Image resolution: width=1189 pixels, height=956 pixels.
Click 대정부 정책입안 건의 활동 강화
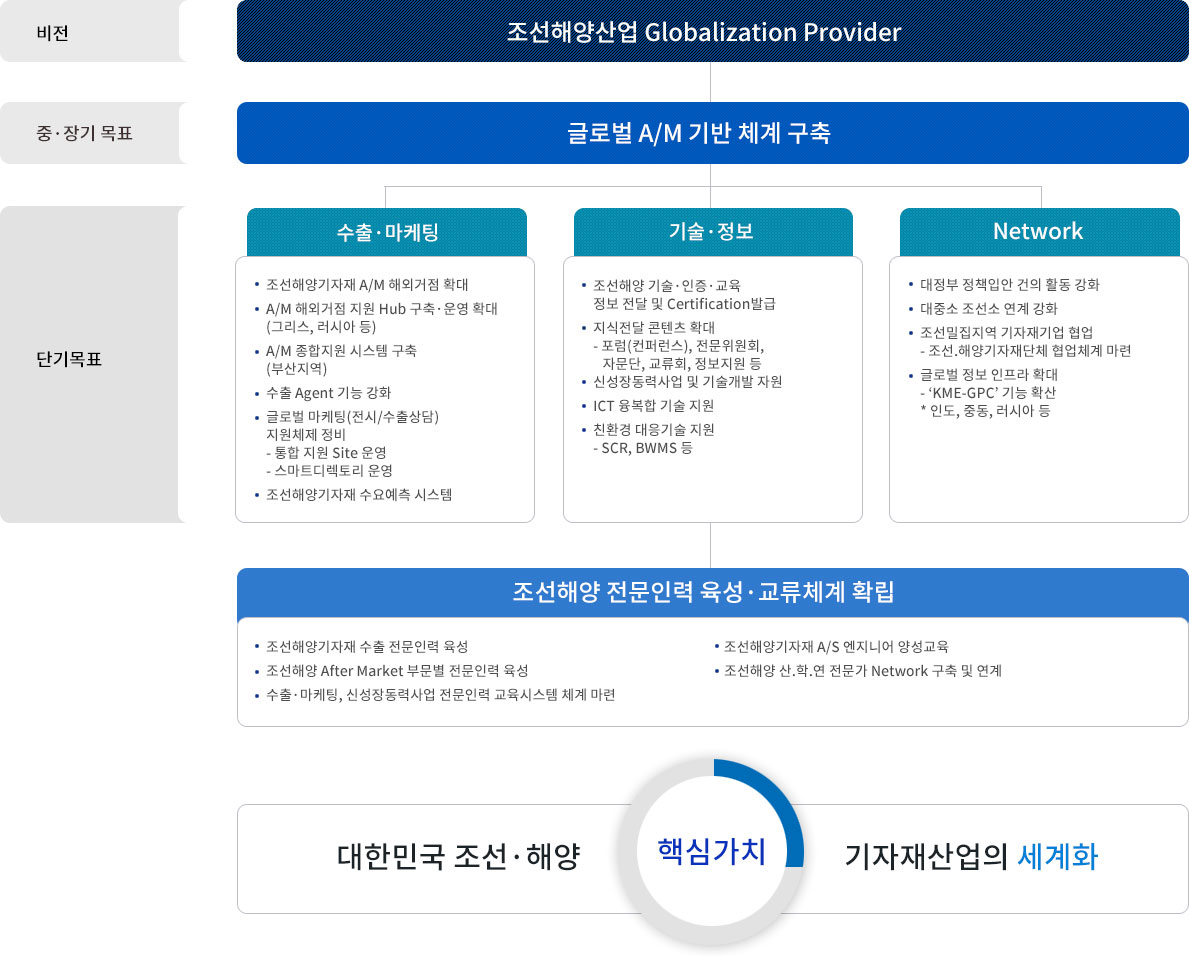1010,284
